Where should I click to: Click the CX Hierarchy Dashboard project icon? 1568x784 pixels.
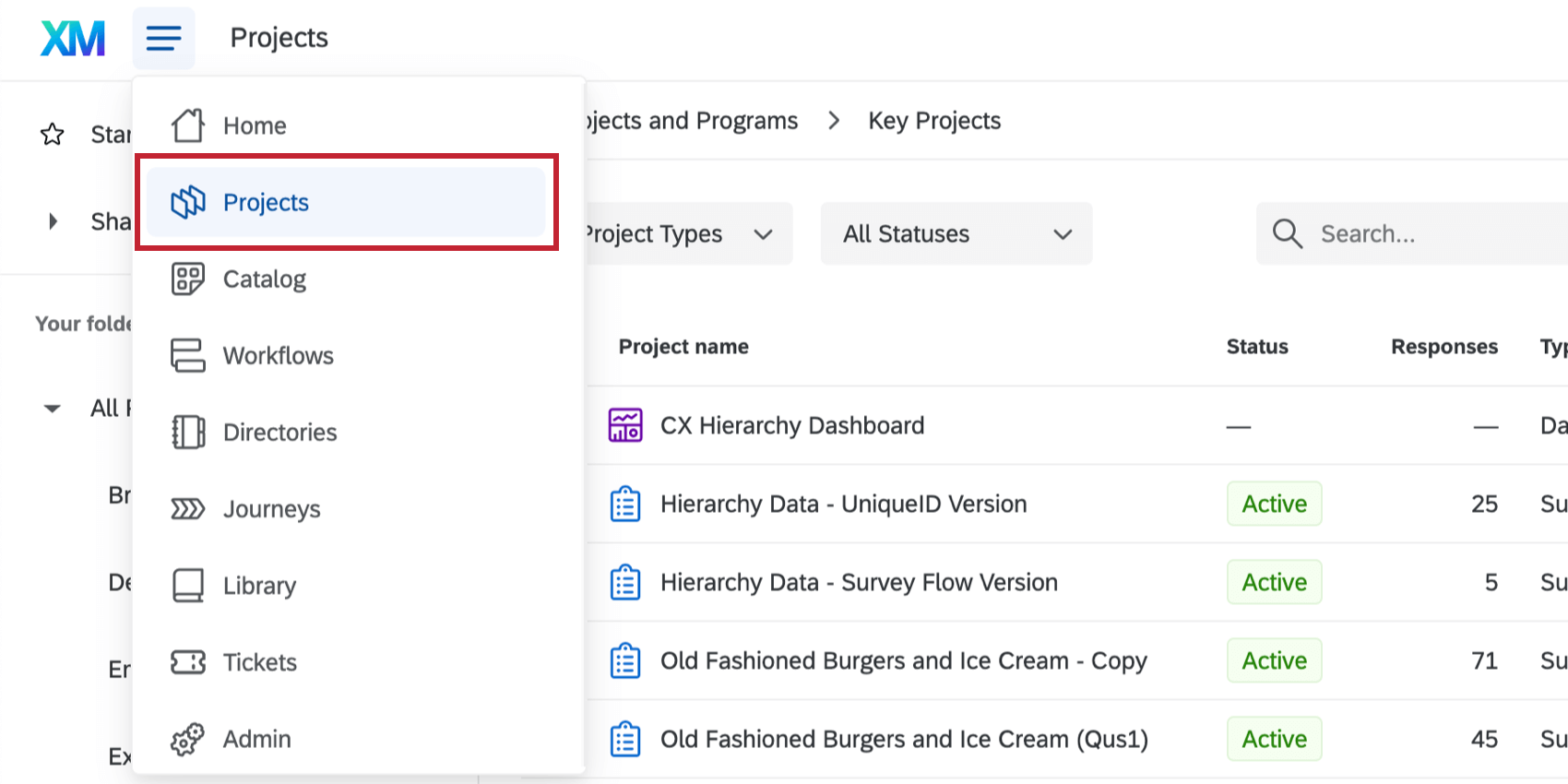click(625, 425)
